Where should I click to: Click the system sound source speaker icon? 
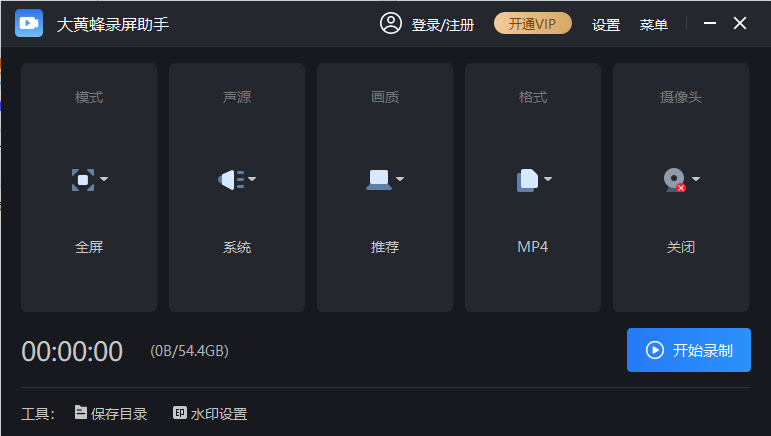[231, 179]
